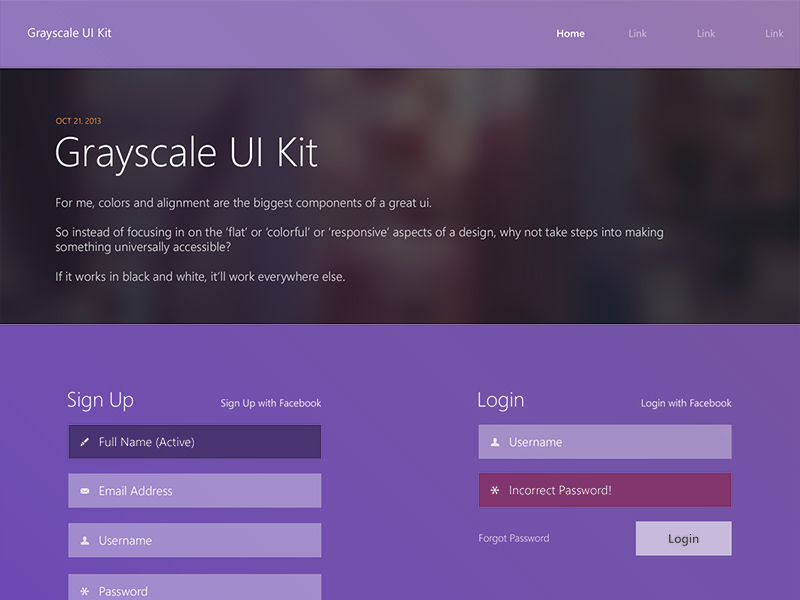This screenshot has height=600, width=800.
Task: Click the asterisk icon beside Incorrect Password
Action: point(495,490)
